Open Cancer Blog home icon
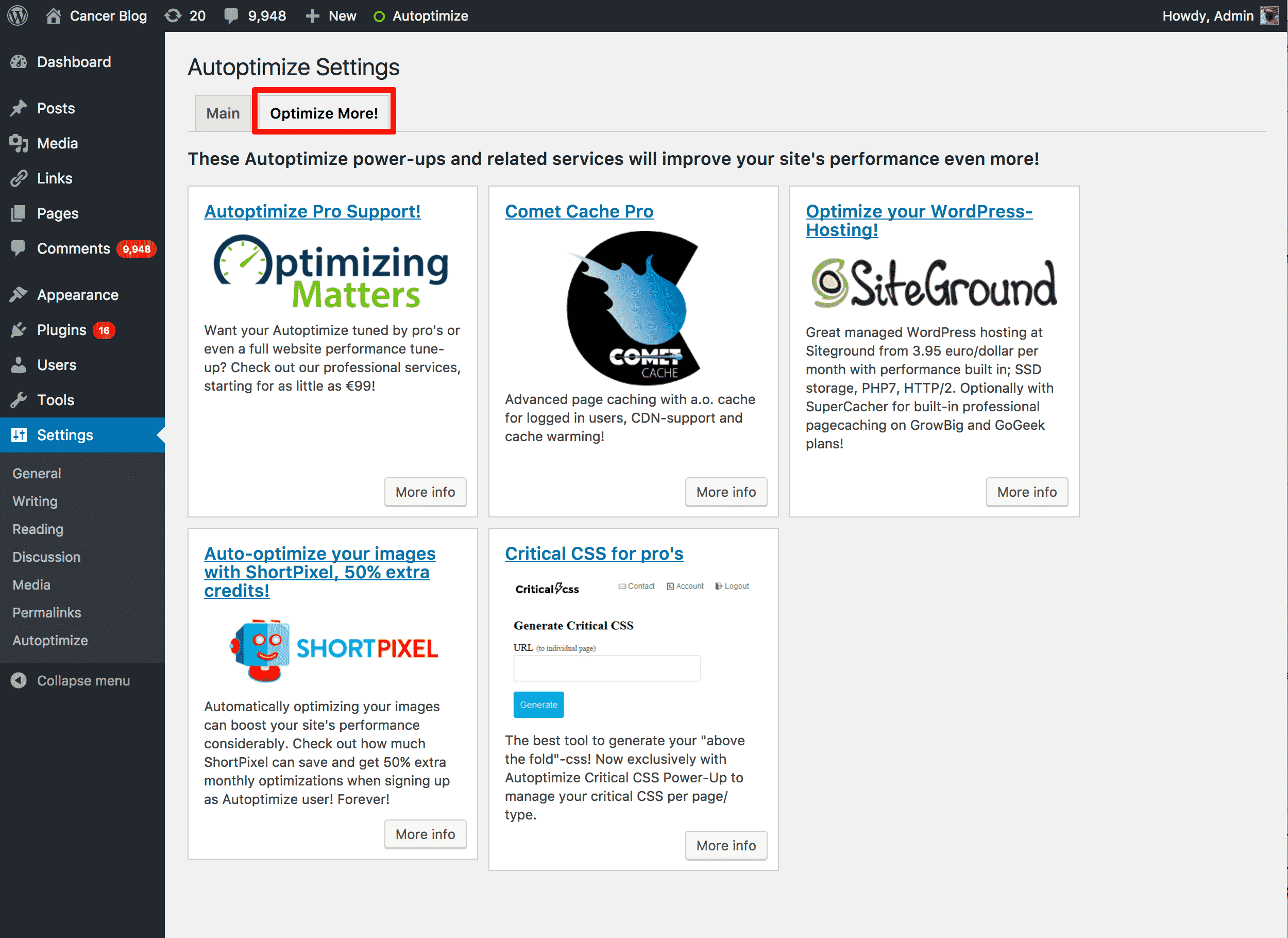Screen dimensions: 1288x938 [54, 15]
